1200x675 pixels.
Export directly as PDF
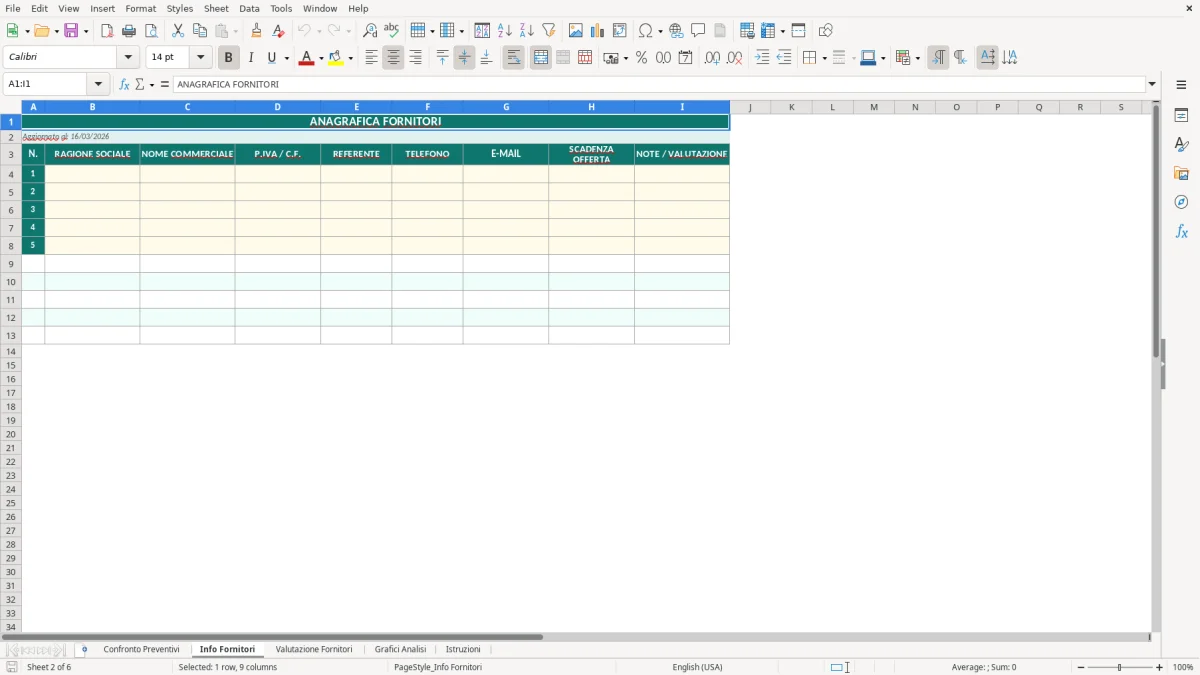click(x=107, y=31)
